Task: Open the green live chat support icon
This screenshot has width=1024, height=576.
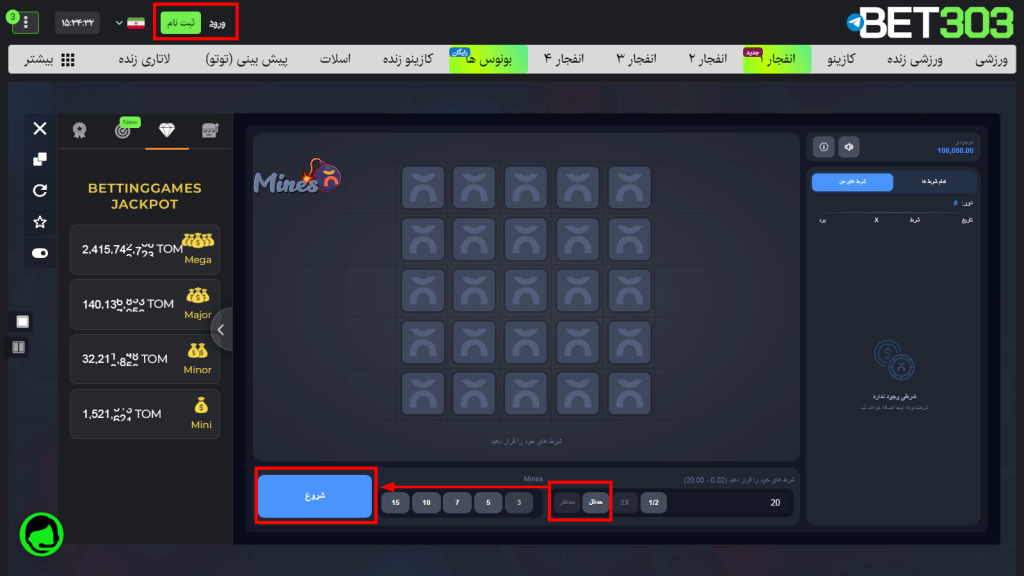Action: click(x=41, y=533)
